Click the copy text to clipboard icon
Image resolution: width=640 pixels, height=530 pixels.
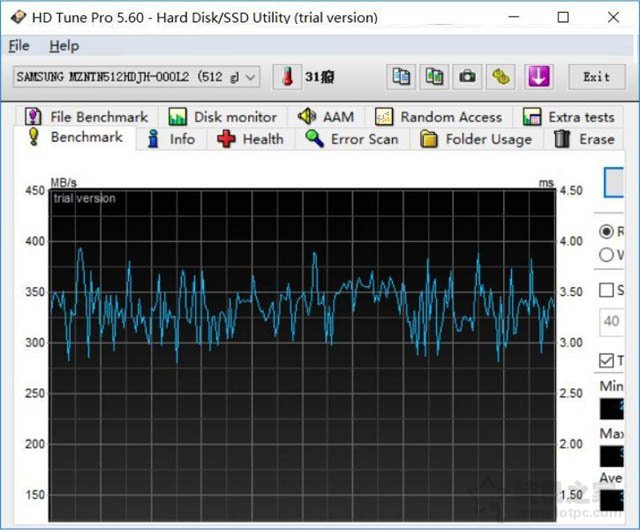[402, 76]
